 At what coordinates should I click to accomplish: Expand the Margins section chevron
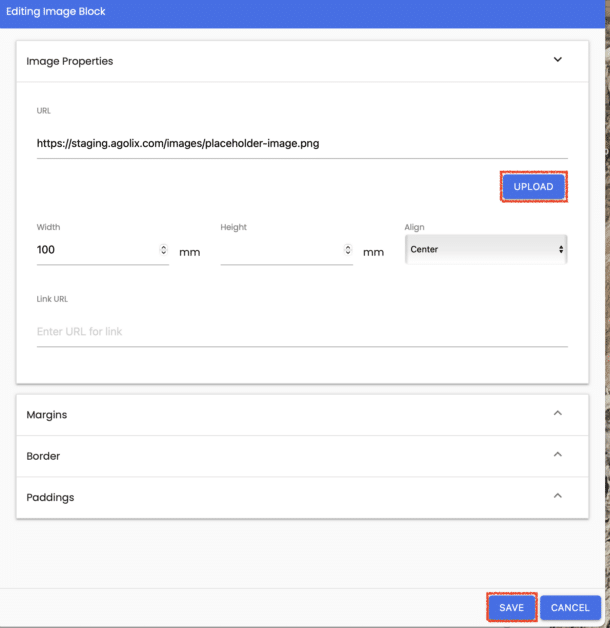558,413
